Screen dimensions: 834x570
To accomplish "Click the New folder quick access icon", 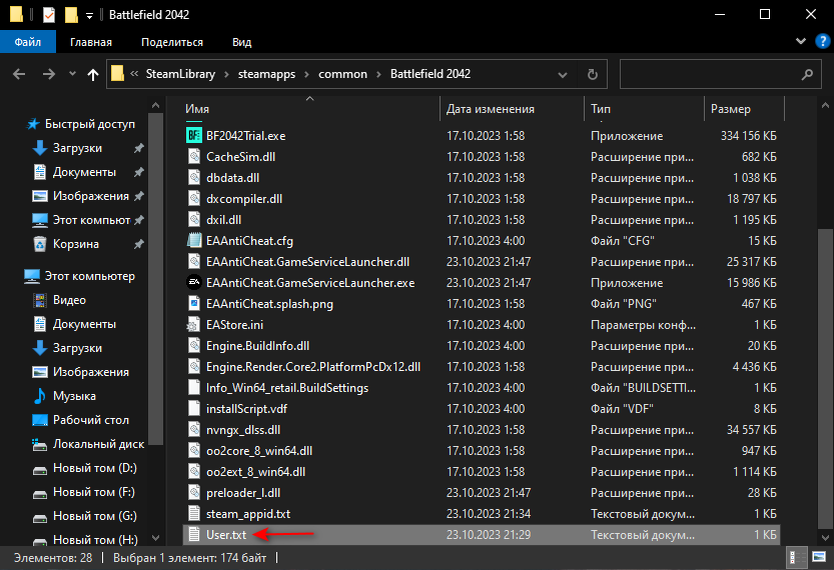I will point(71,14).
